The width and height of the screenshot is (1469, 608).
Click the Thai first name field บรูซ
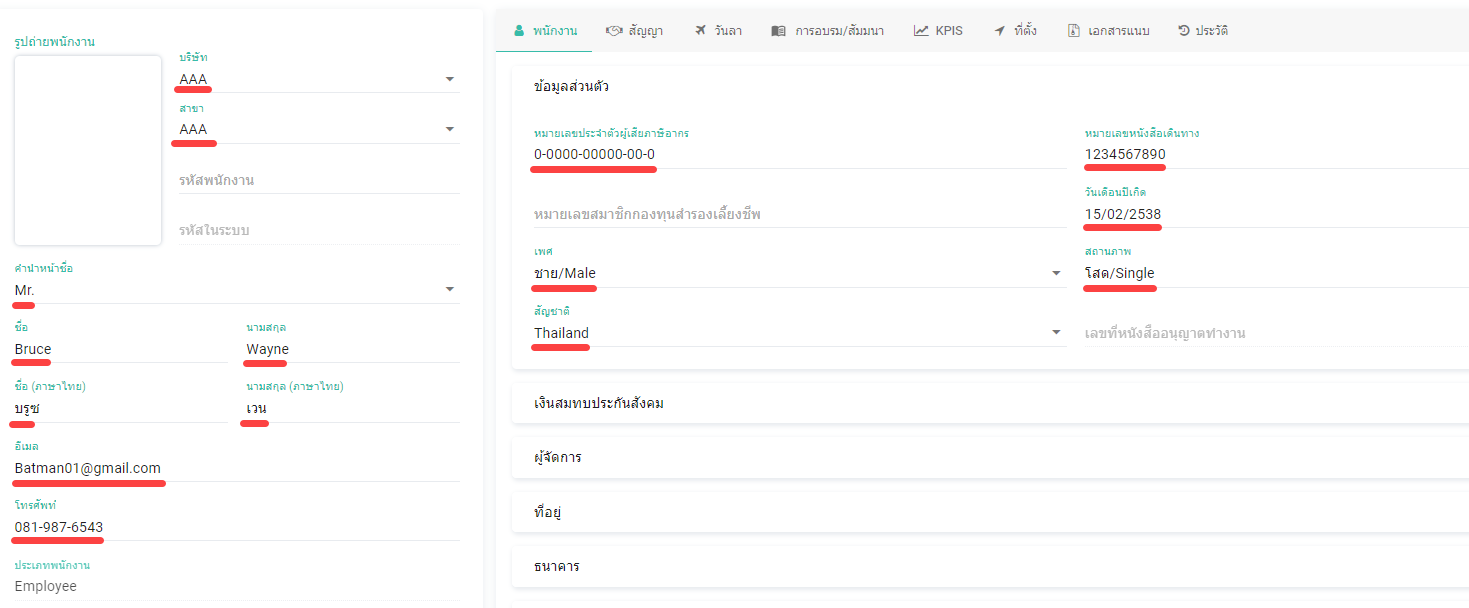tap(121, 408)
